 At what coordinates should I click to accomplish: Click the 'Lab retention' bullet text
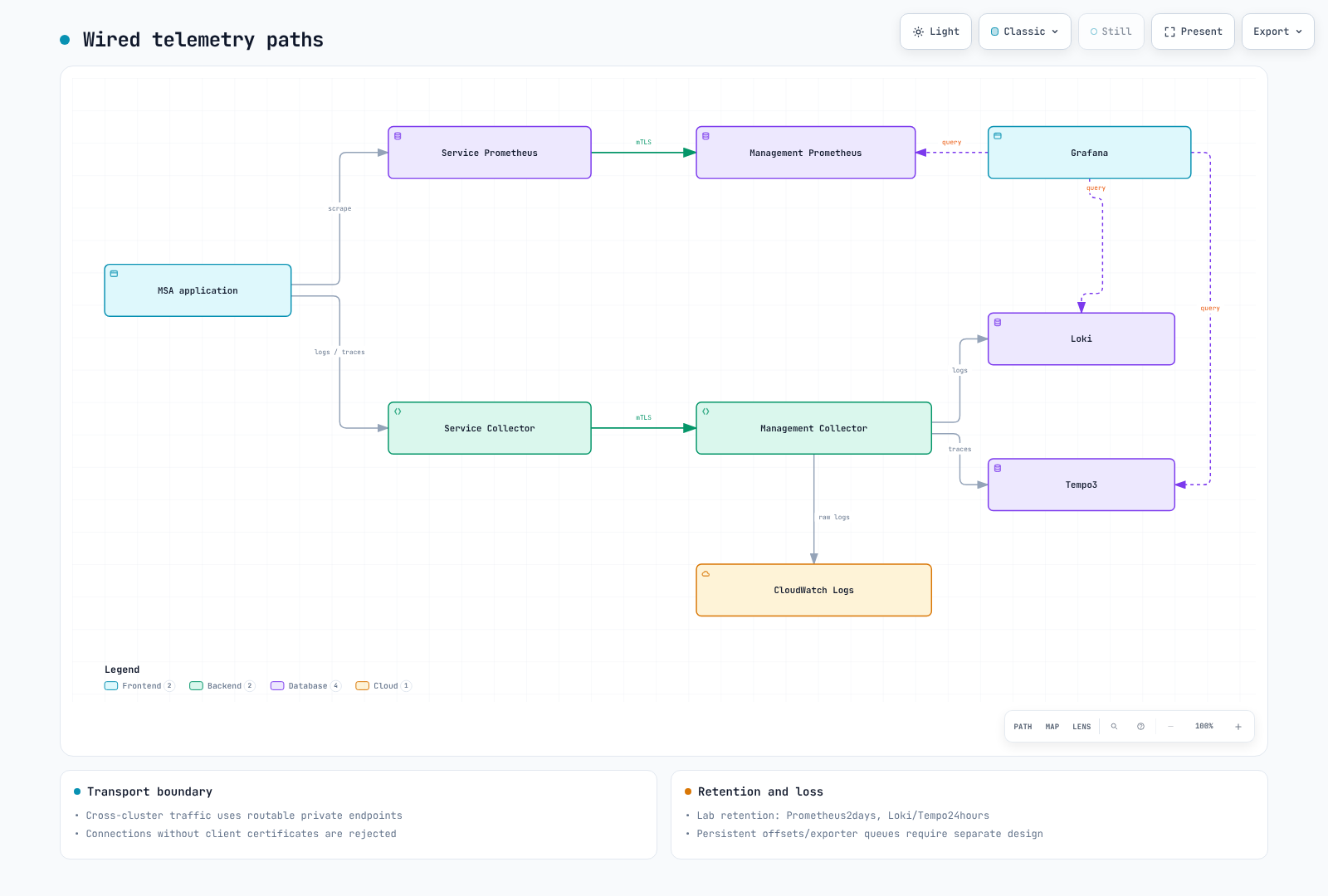point(843,816)
